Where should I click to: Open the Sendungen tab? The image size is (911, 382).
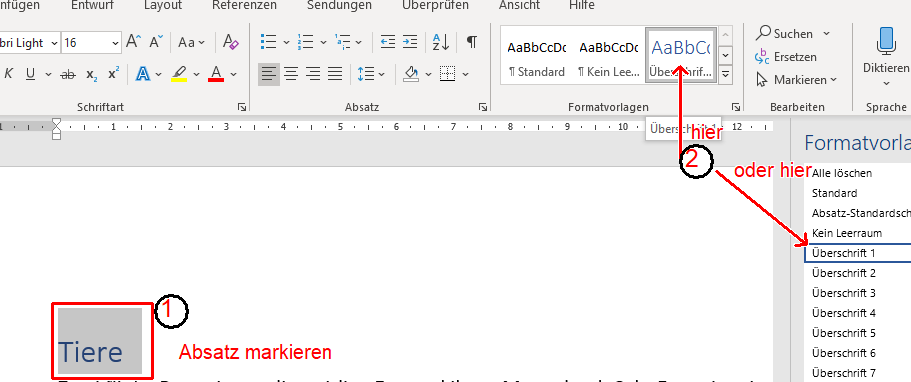pyautogui.click(x=339, y=6)
